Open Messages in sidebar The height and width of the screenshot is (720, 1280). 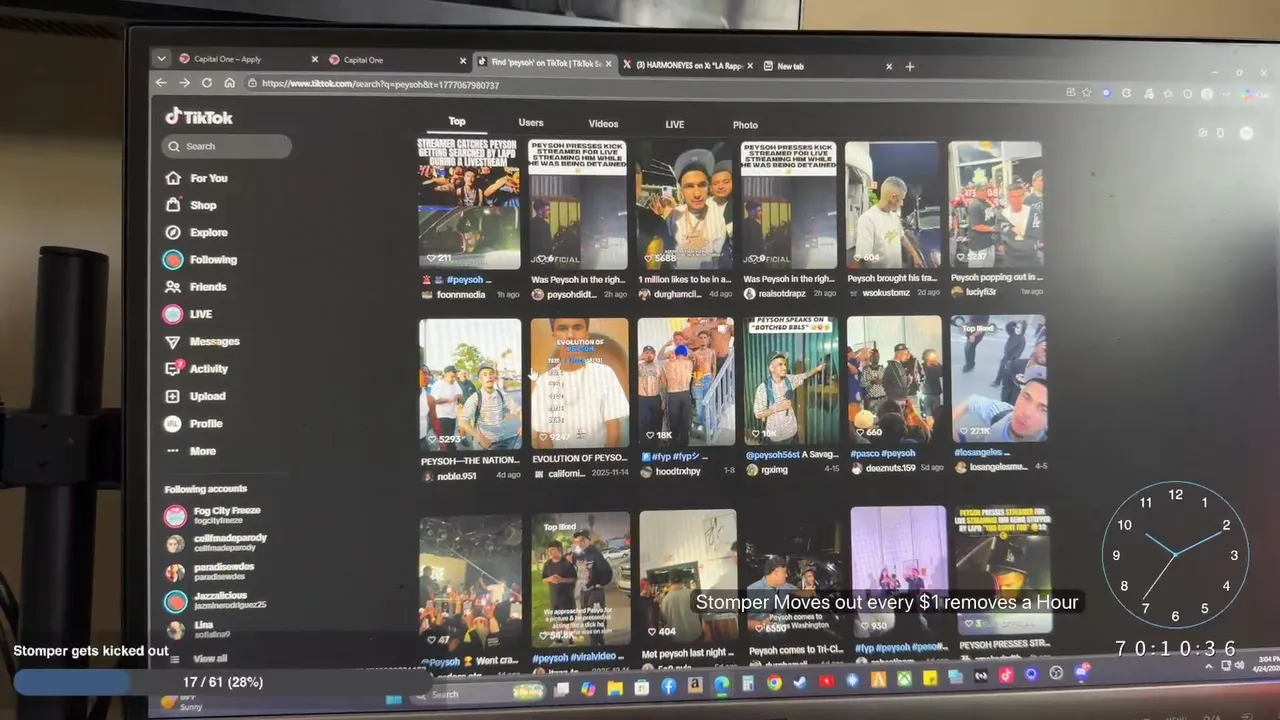tap(202, 341)
